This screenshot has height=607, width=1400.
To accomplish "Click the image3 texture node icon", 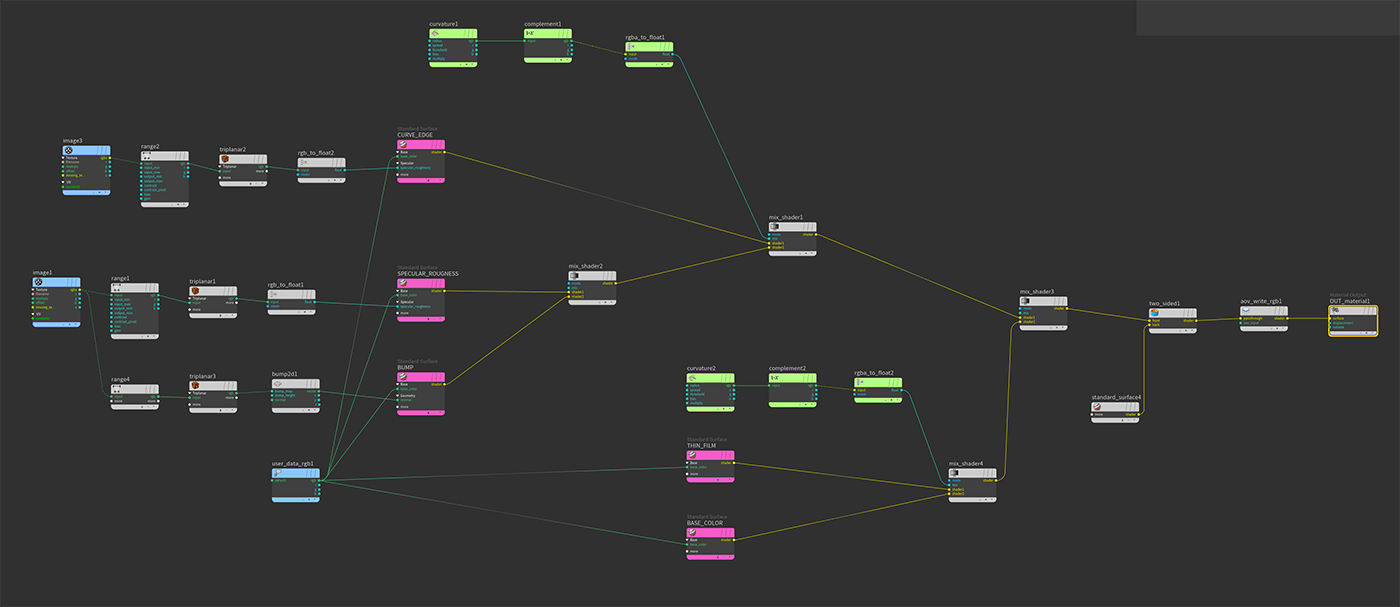I will click(68, 150).
